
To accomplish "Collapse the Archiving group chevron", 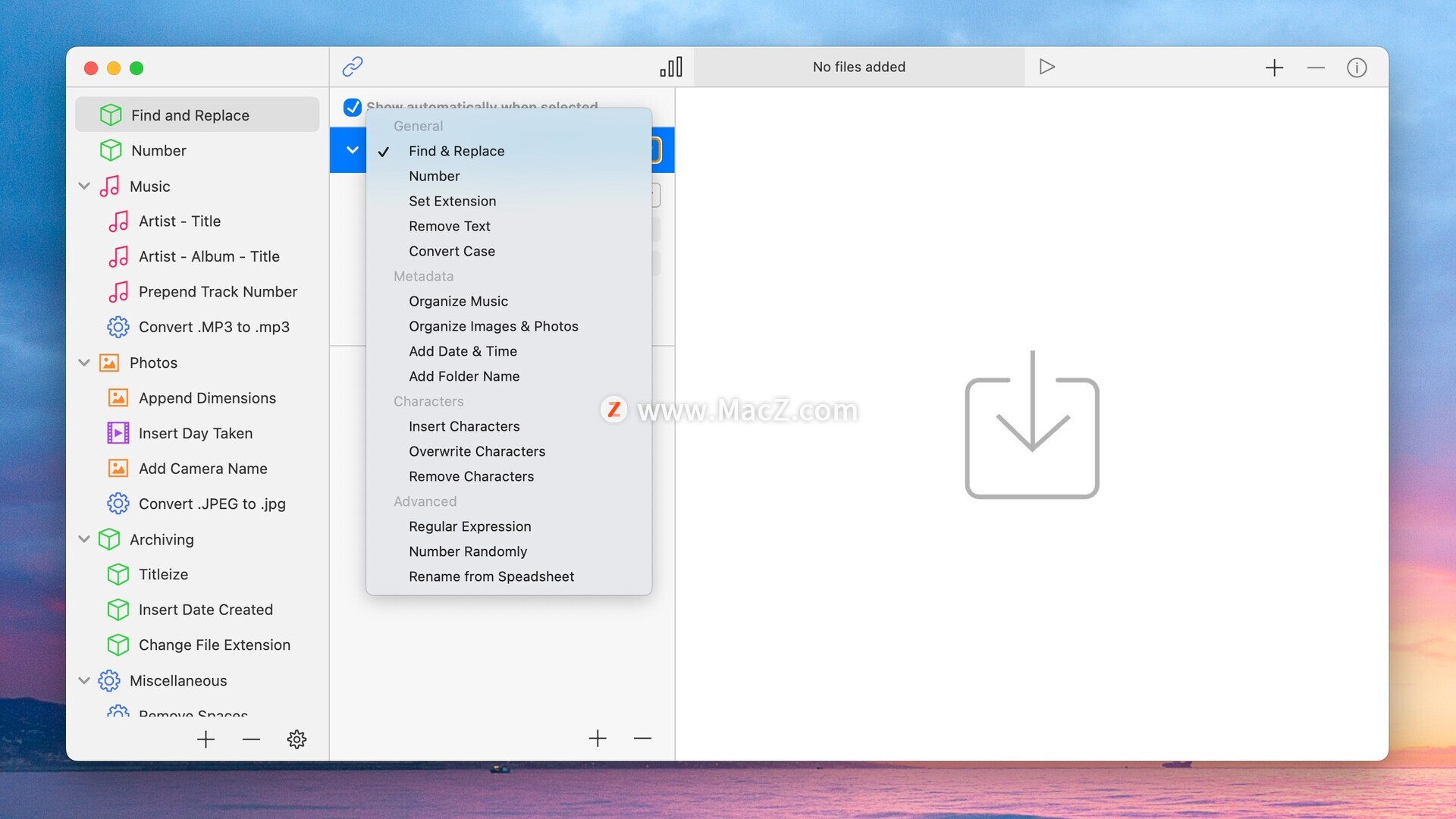I will coord(84,539).
